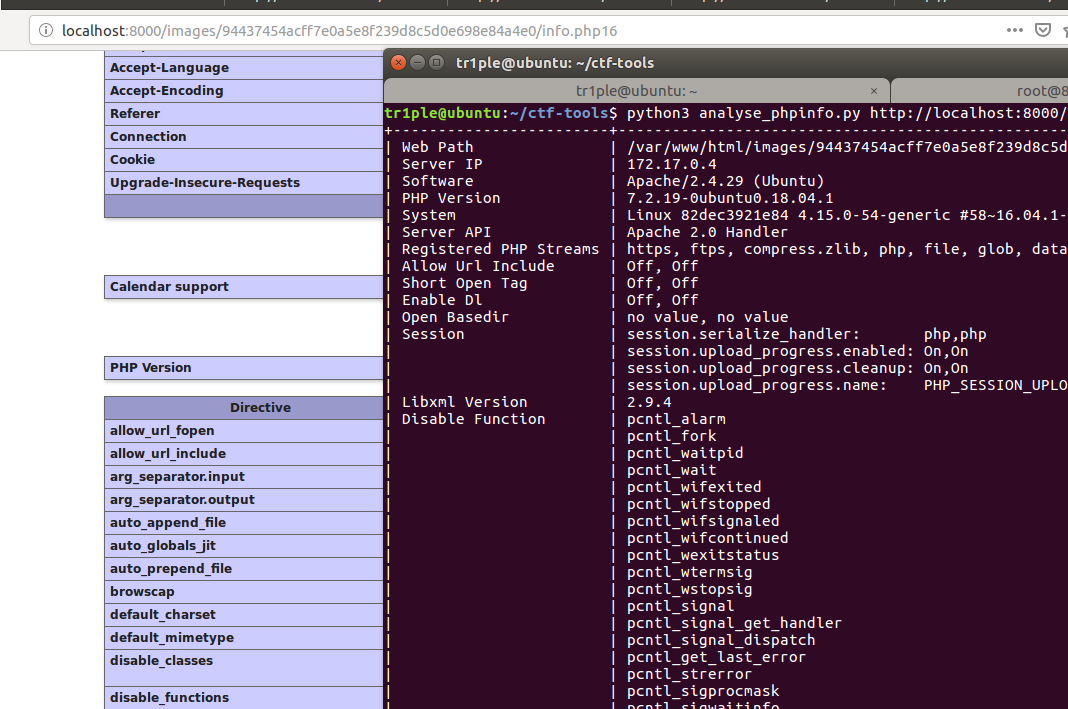Click pcntl_fork in disabled functions list

672,437
